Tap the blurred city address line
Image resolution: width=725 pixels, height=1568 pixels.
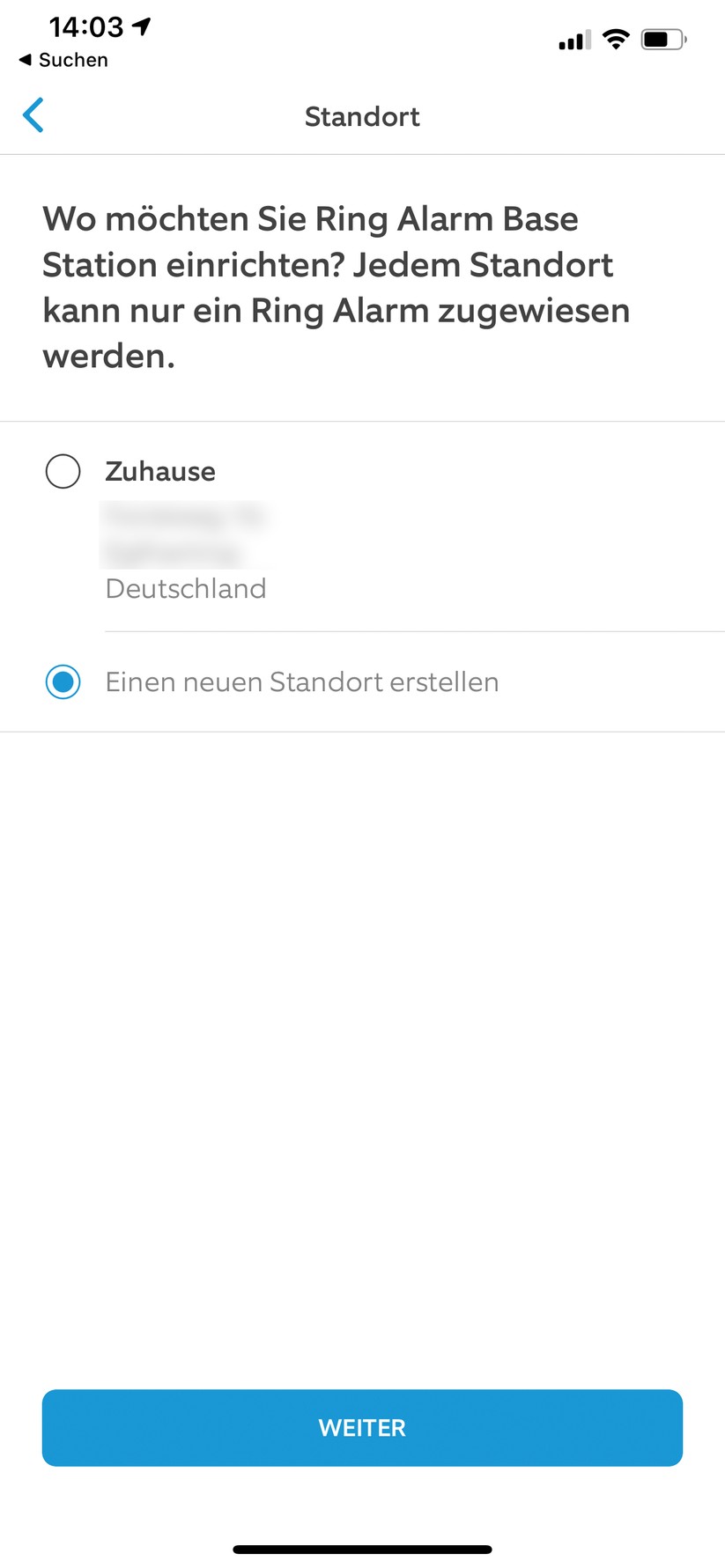coord(173,553)
